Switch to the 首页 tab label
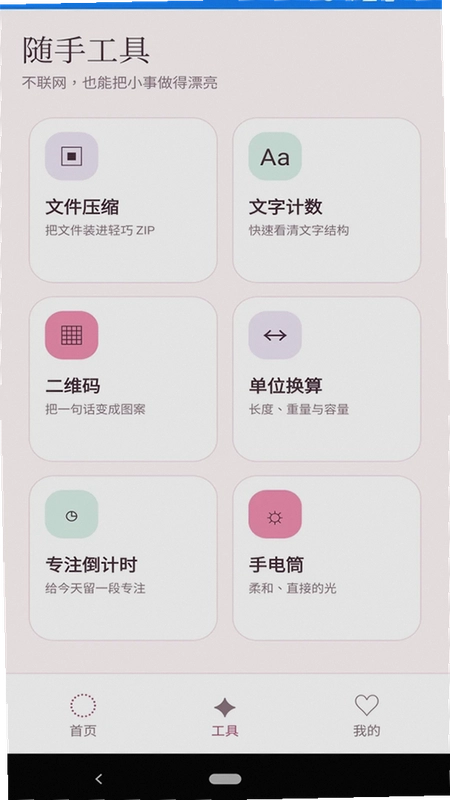Viewport: 450px width, 800px height. (x=83, y=731)
